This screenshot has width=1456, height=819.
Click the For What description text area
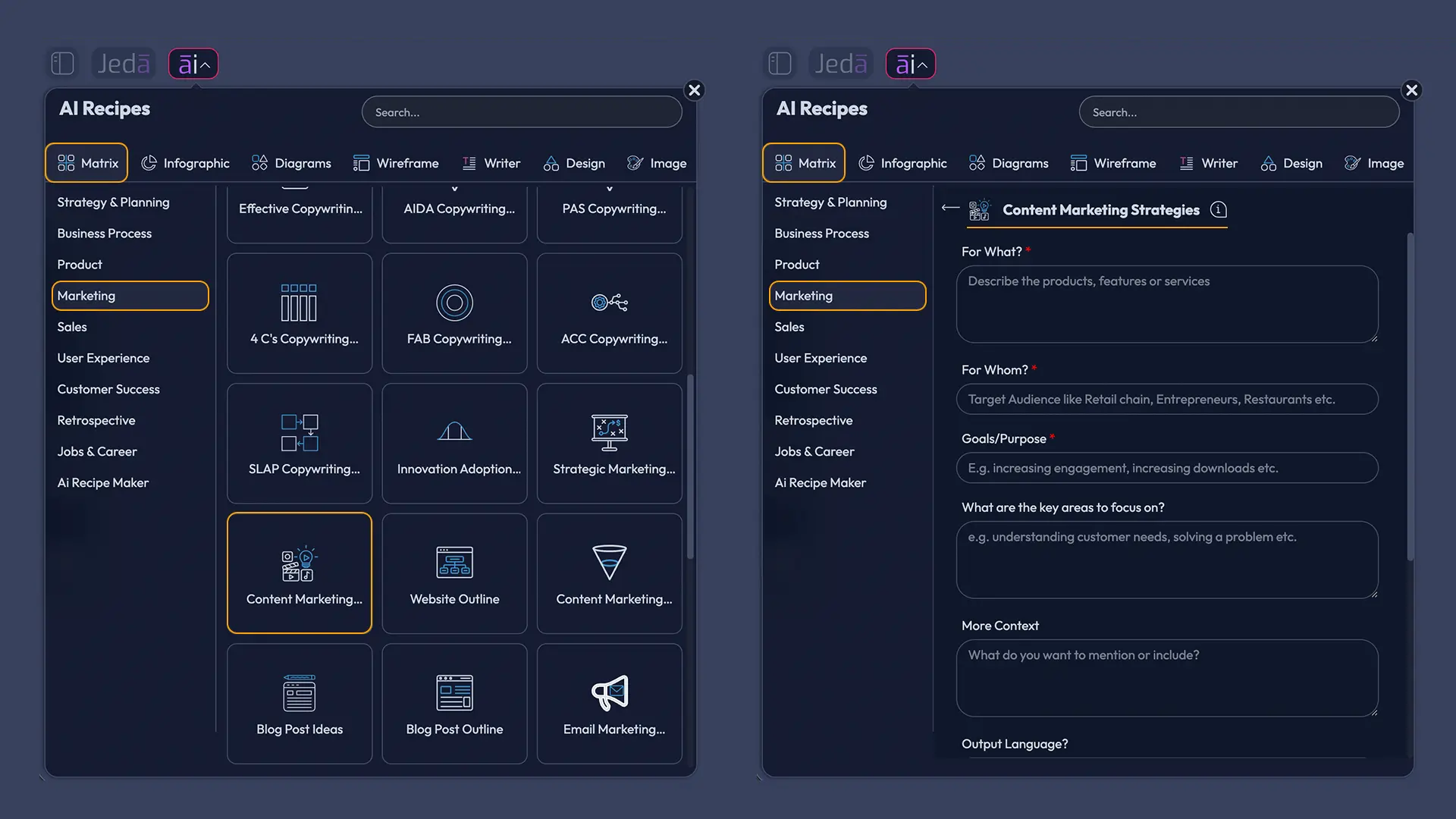tap(1167, 304)
